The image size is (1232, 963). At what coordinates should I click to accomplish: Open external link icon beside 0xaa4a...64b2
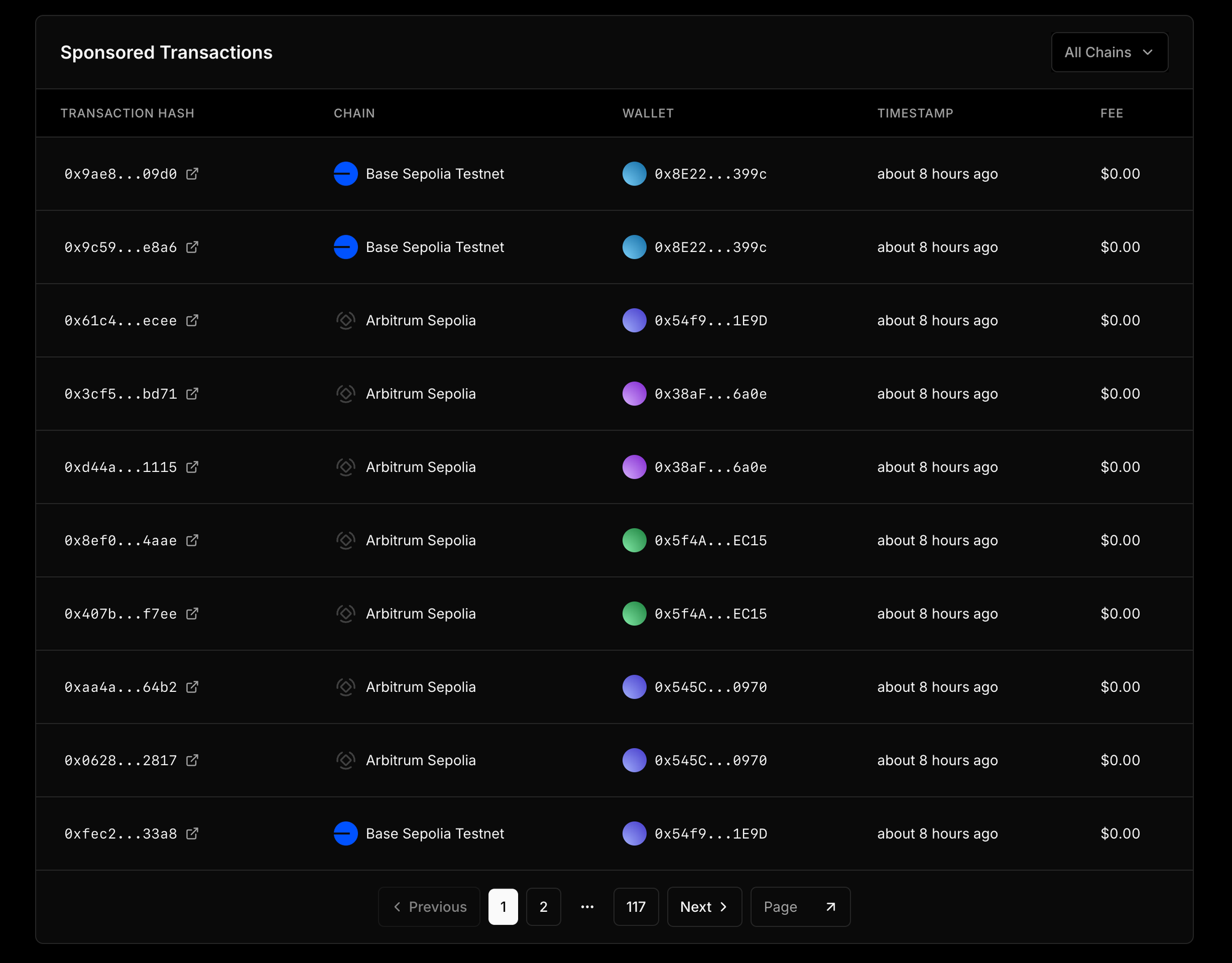coord(192,687)
